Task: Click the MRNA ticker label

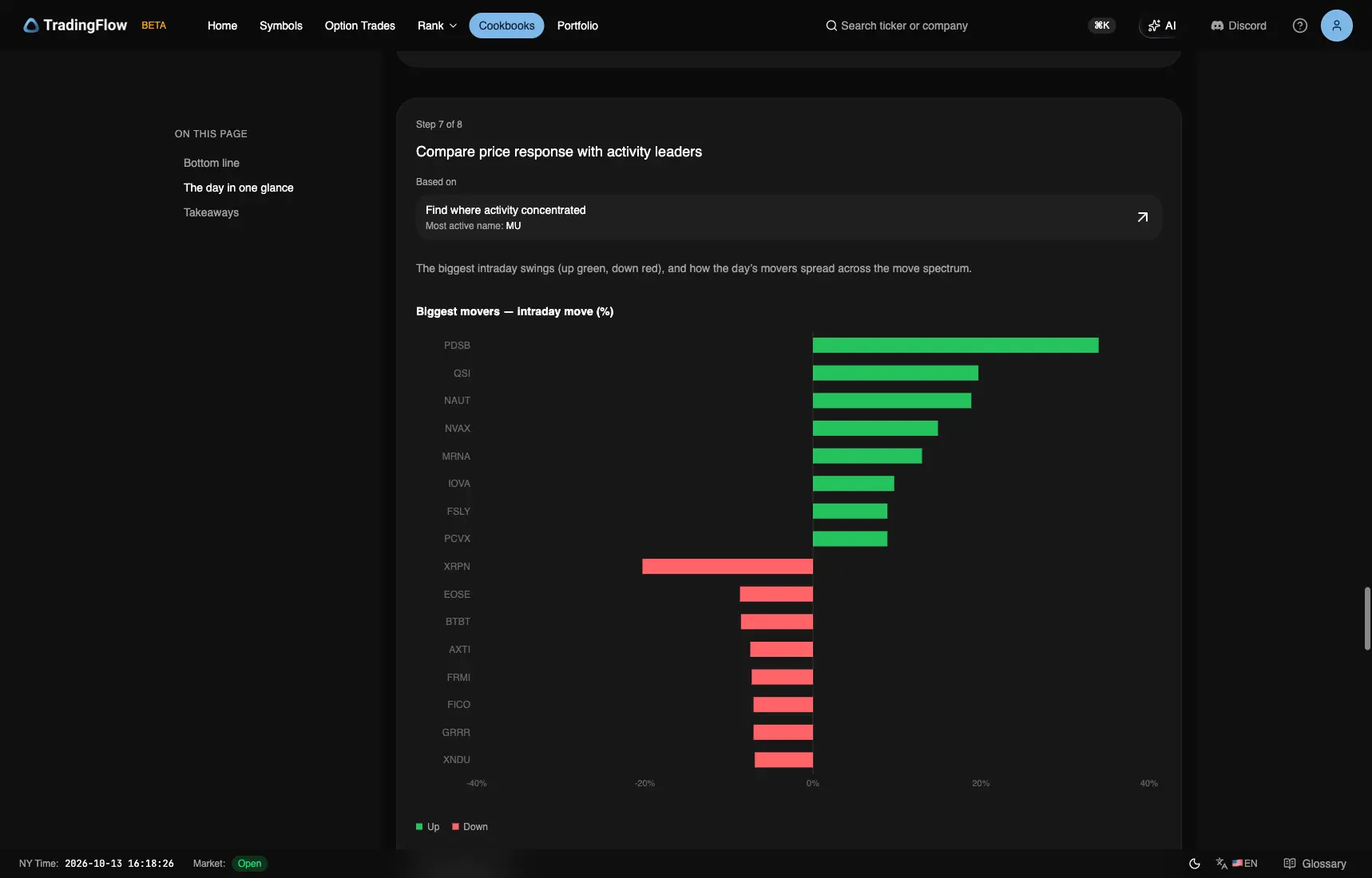Action: pyautogui.click(x=456, y=457)
